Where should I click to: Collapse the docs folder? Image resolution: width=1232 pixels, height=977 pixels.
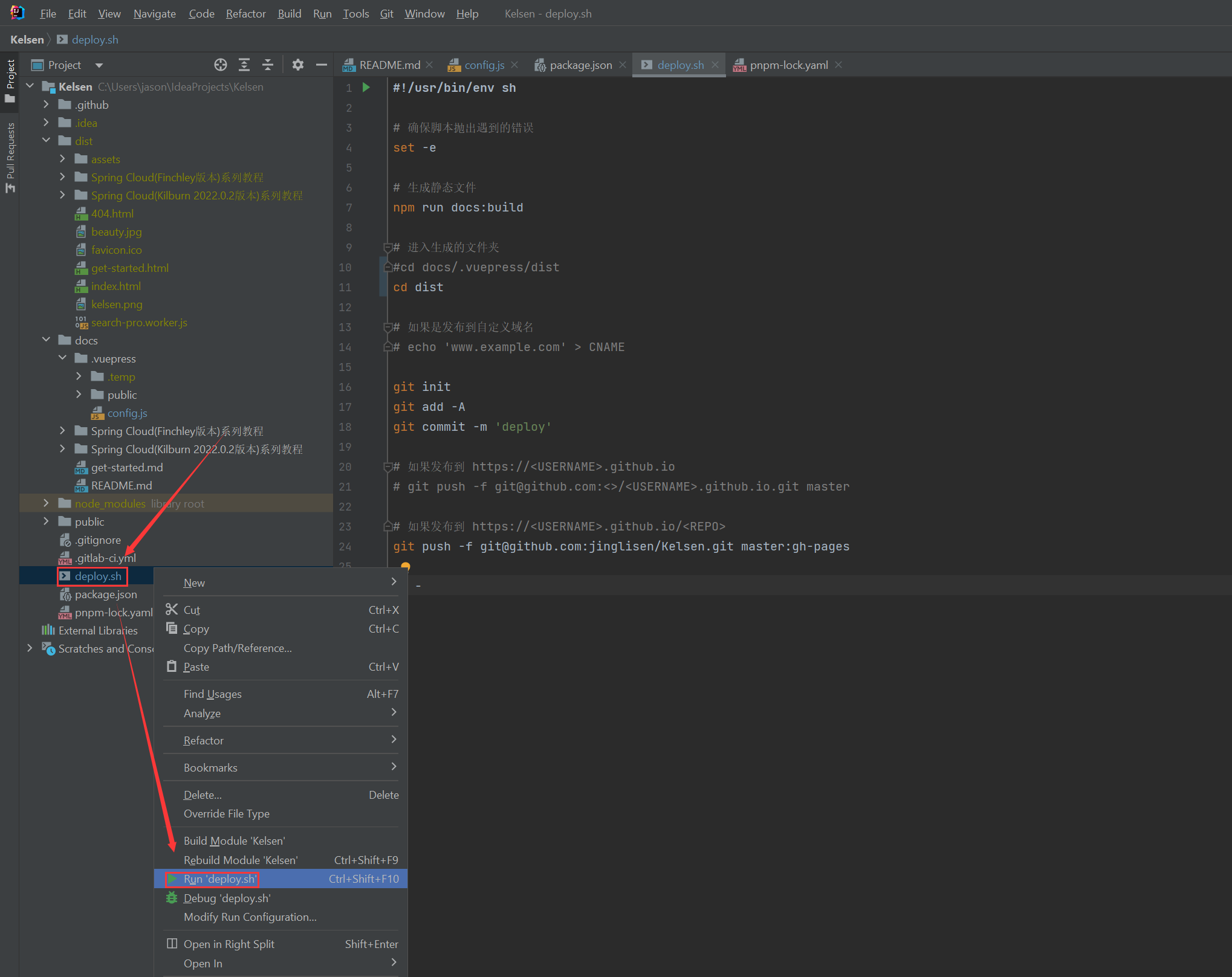pos(46,340)
